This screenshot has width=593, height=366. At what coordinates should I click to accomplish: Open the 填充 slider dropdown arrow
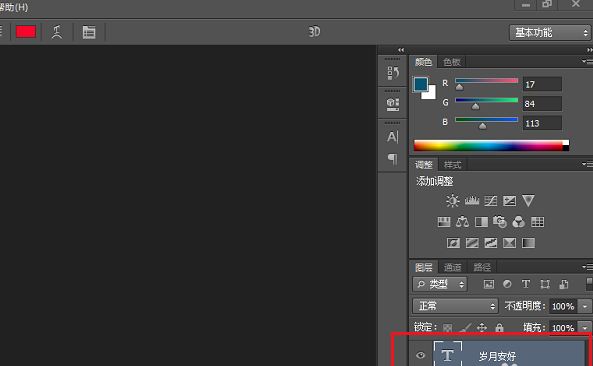585,328
